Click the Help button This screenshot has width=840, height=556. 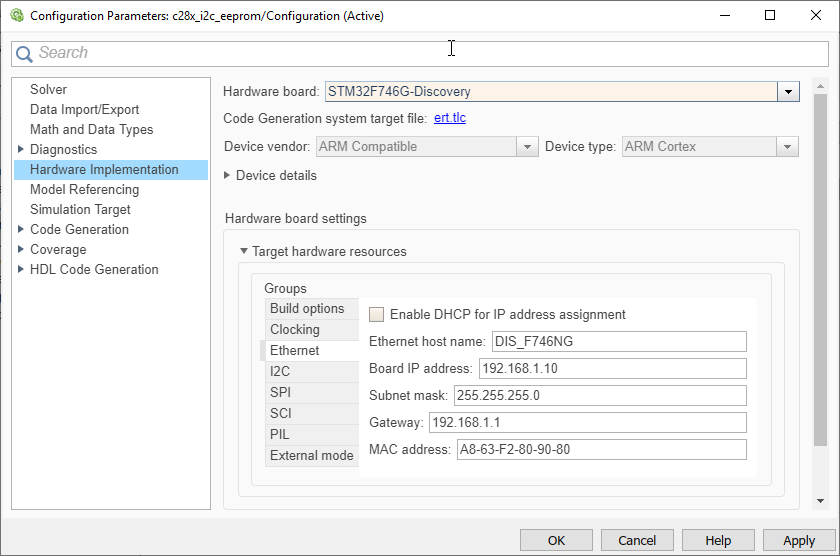click(718, 540)
